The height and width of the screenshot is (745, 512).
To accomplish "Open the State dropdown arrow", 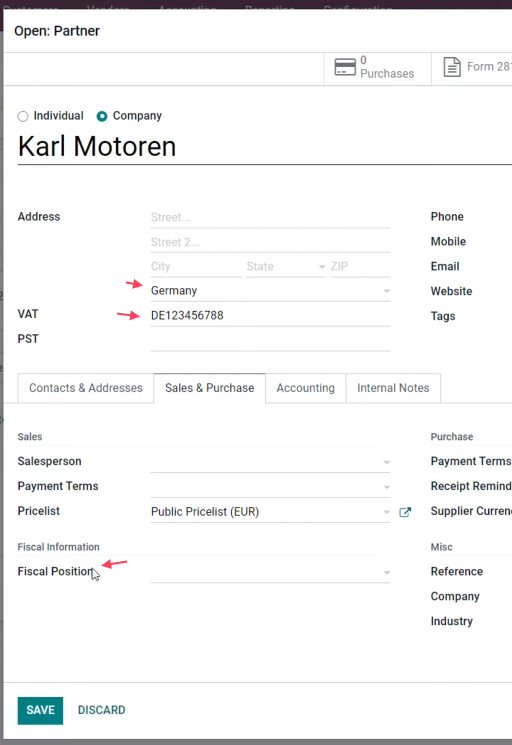I will click(x=322, y=267).
